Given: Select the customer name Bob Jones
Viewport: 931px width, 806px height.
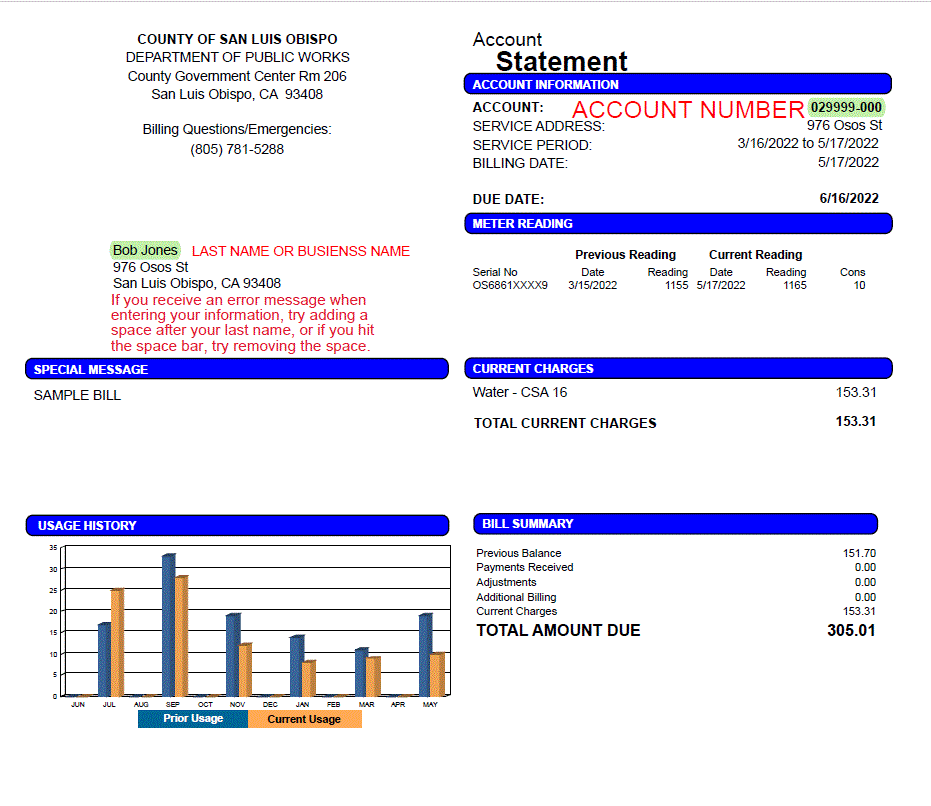Looking at the screenshot, I should point(145,250).
